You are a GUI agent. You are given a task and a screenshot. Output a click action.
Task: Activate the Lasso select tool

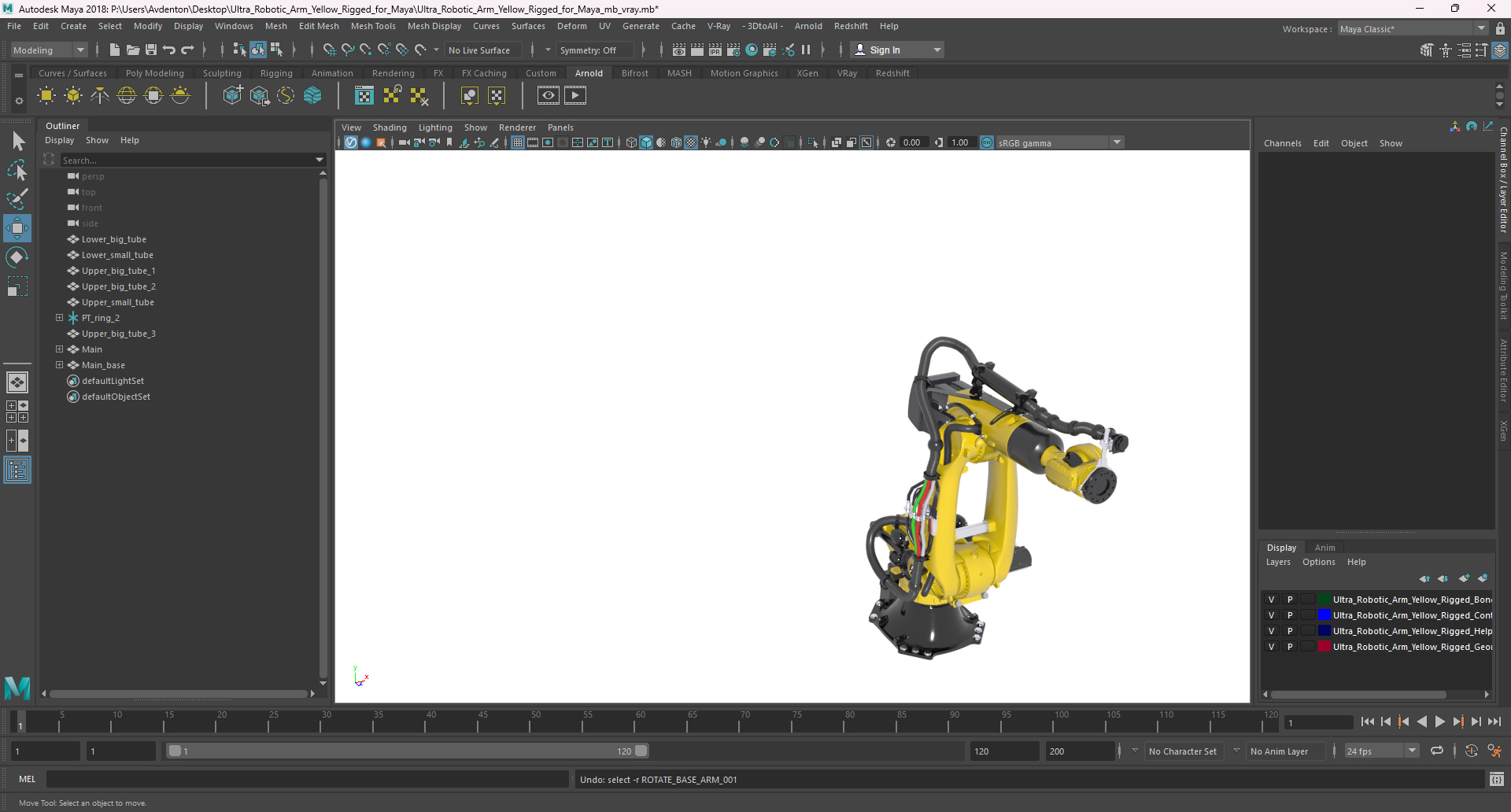coord(17,170)
